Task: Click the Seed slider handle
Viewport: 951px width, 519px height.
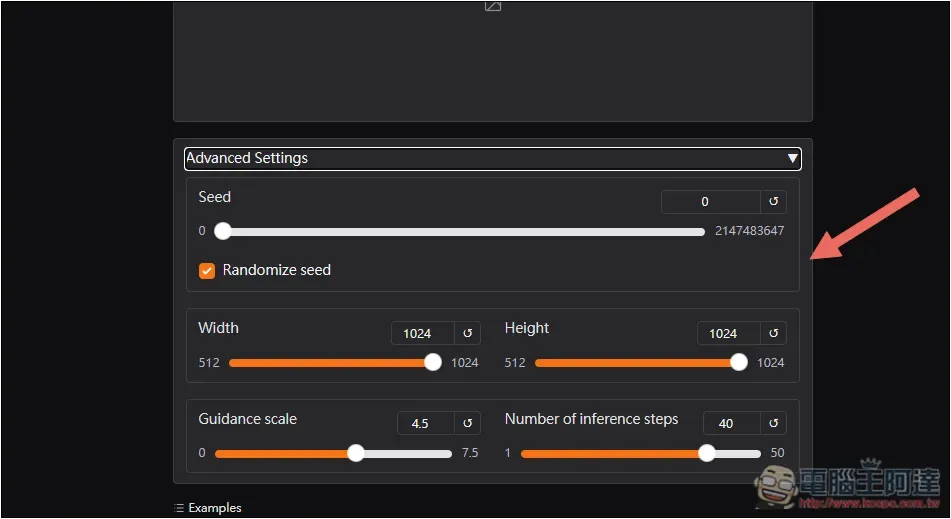Action: click(223, 231)
